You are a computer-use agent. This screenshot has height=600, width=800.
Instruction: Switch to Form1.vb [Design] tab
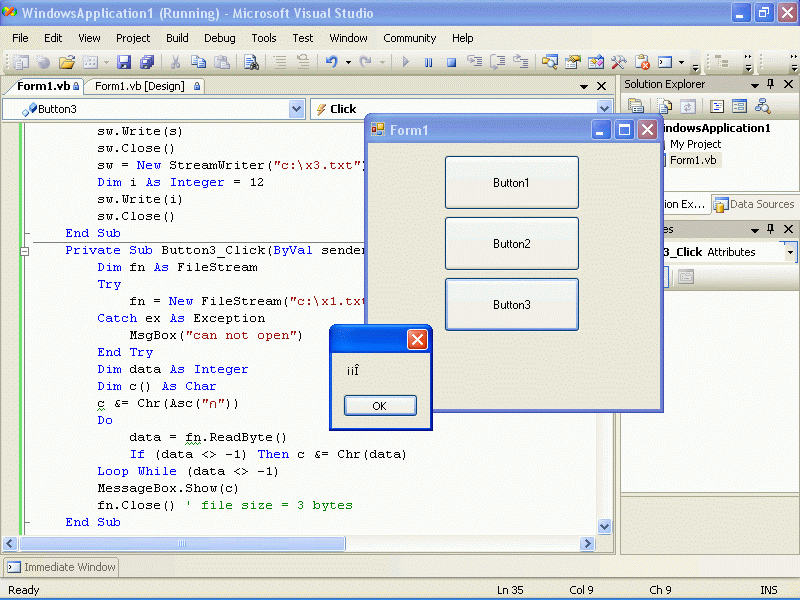click(x=146, y=86)
